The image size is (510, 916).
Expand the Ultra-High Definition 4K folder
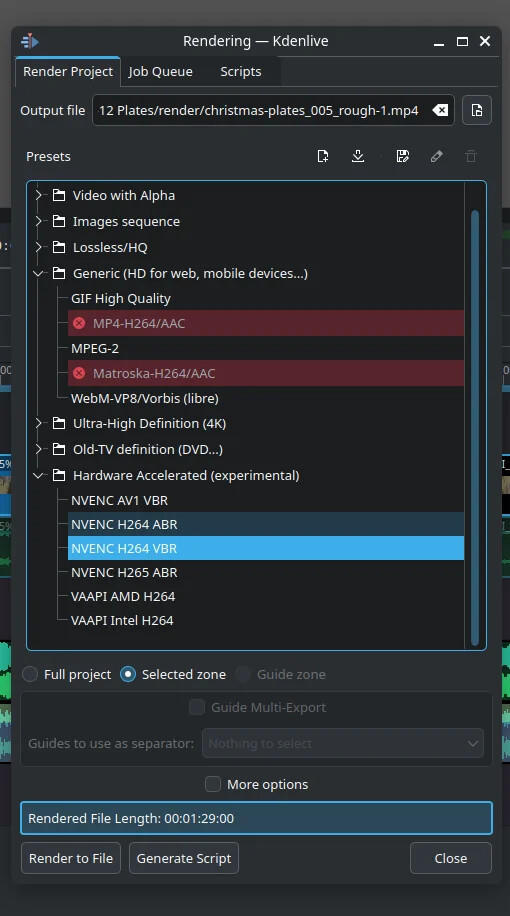(x=39, y=424)
